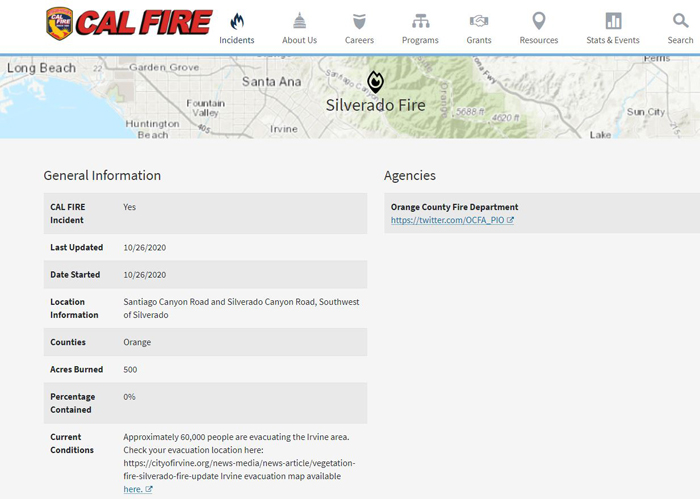The height and width of the screenshot is (499, 700).
Task: Click the Grants handshake icon
Action: click(479, 21)
